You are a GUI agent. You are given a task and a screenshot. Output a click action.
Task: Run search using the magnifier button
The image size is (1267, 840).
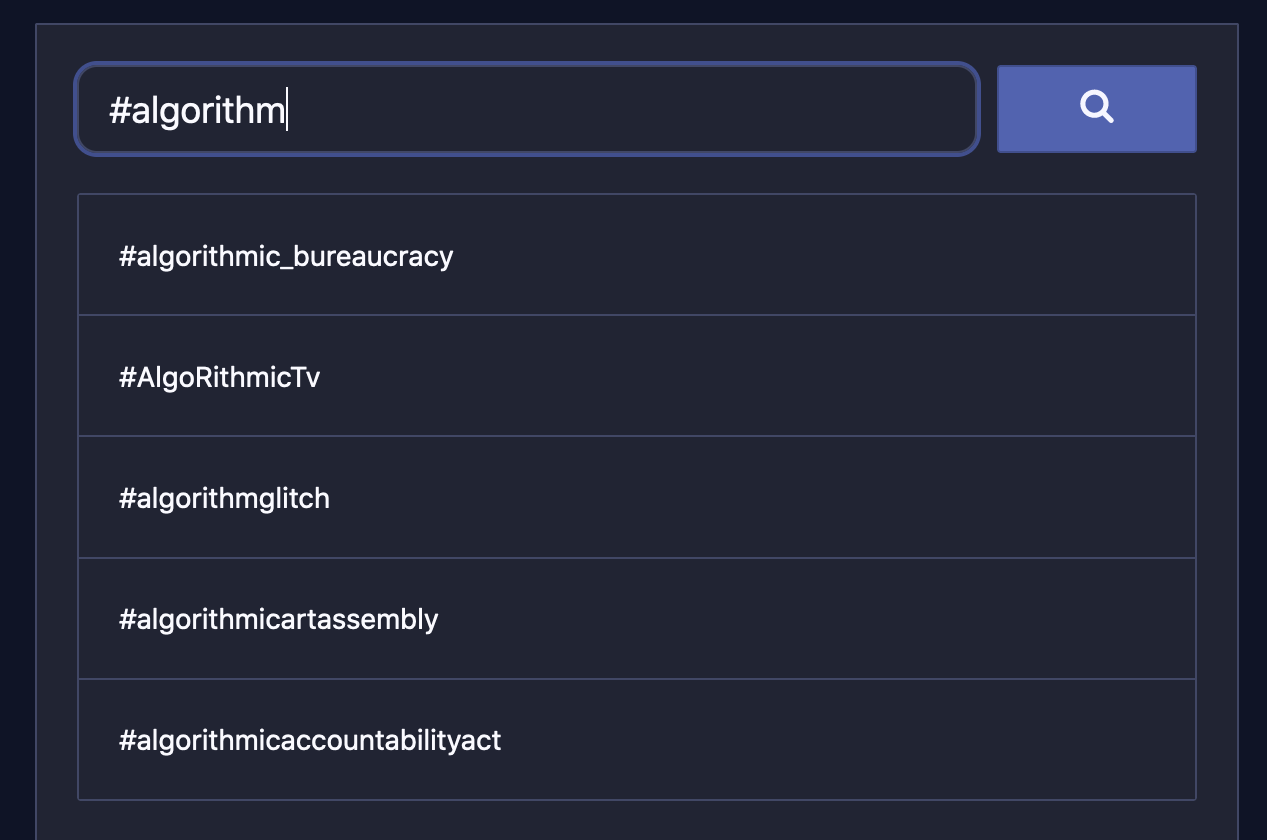click(x=1097, y=109)
